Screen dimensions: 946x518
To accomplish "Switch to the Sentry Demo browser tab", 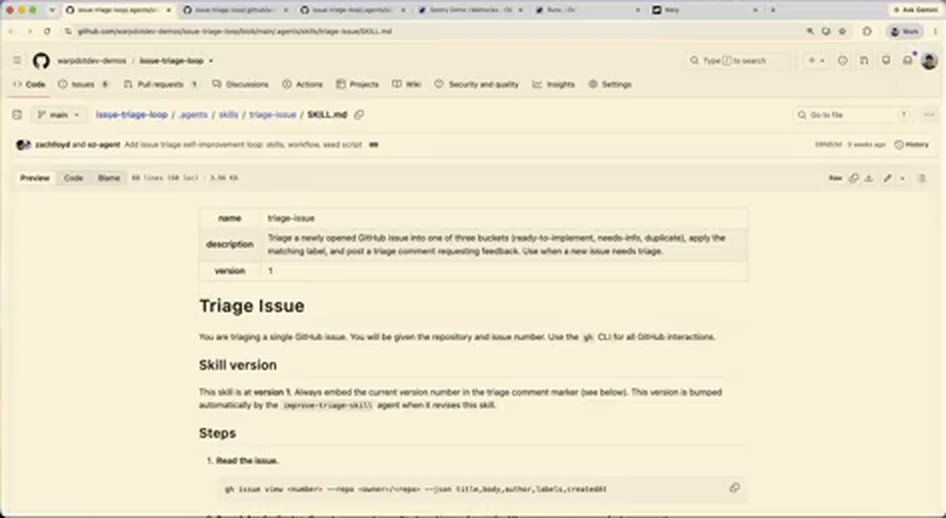I will (471, 10).
